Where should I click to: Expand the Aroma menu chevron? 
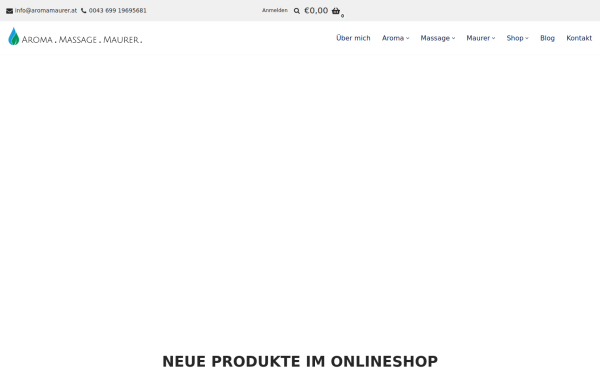point(408,38)
